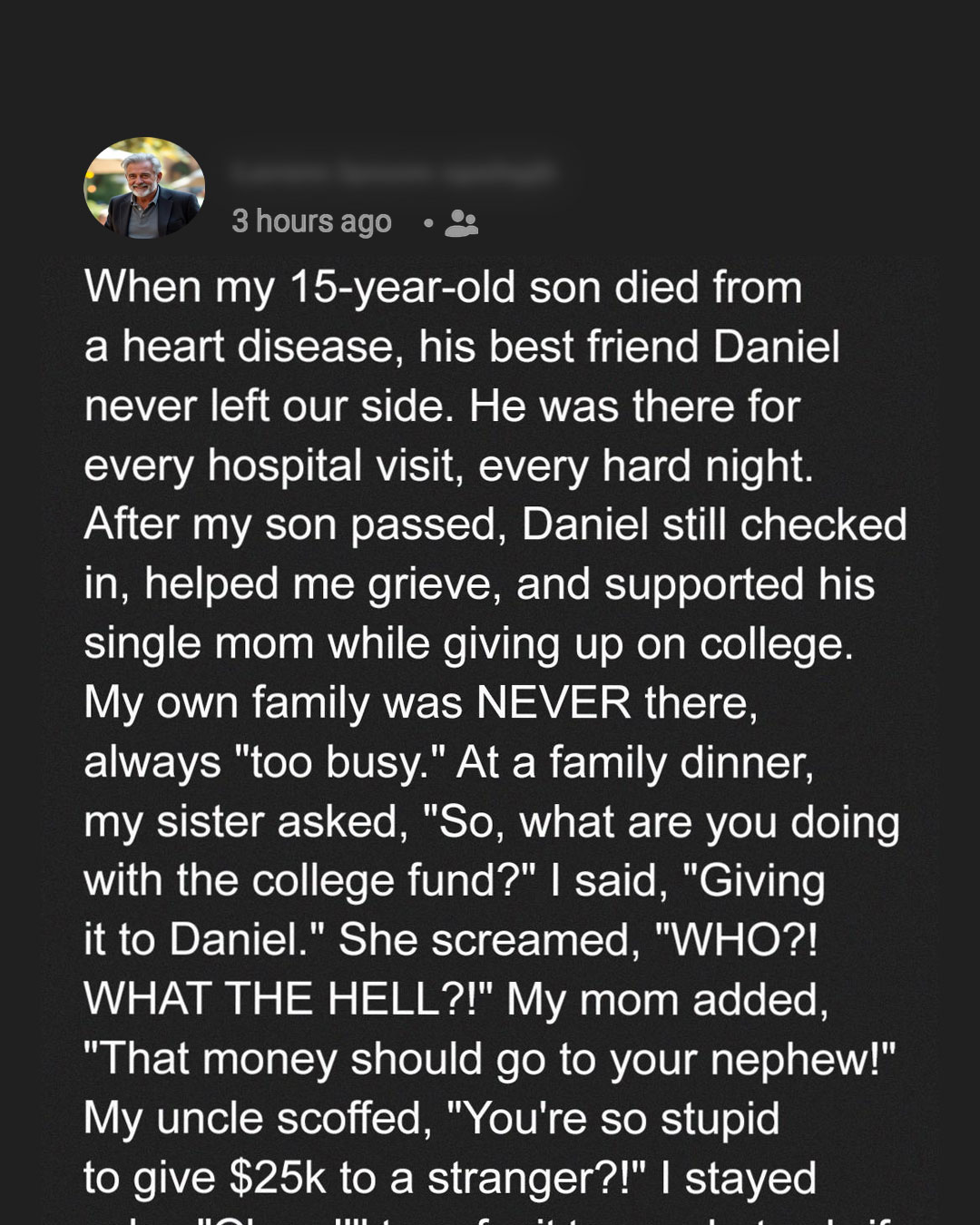Click the friends audience icon
Image resolution: width=980 pixels, height=1225 pixels.
pos(461,222)
